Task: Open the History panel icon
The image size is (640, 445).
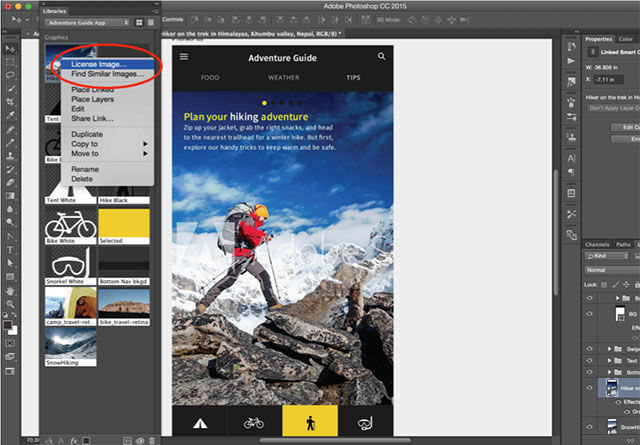Action: coord(571,47)
